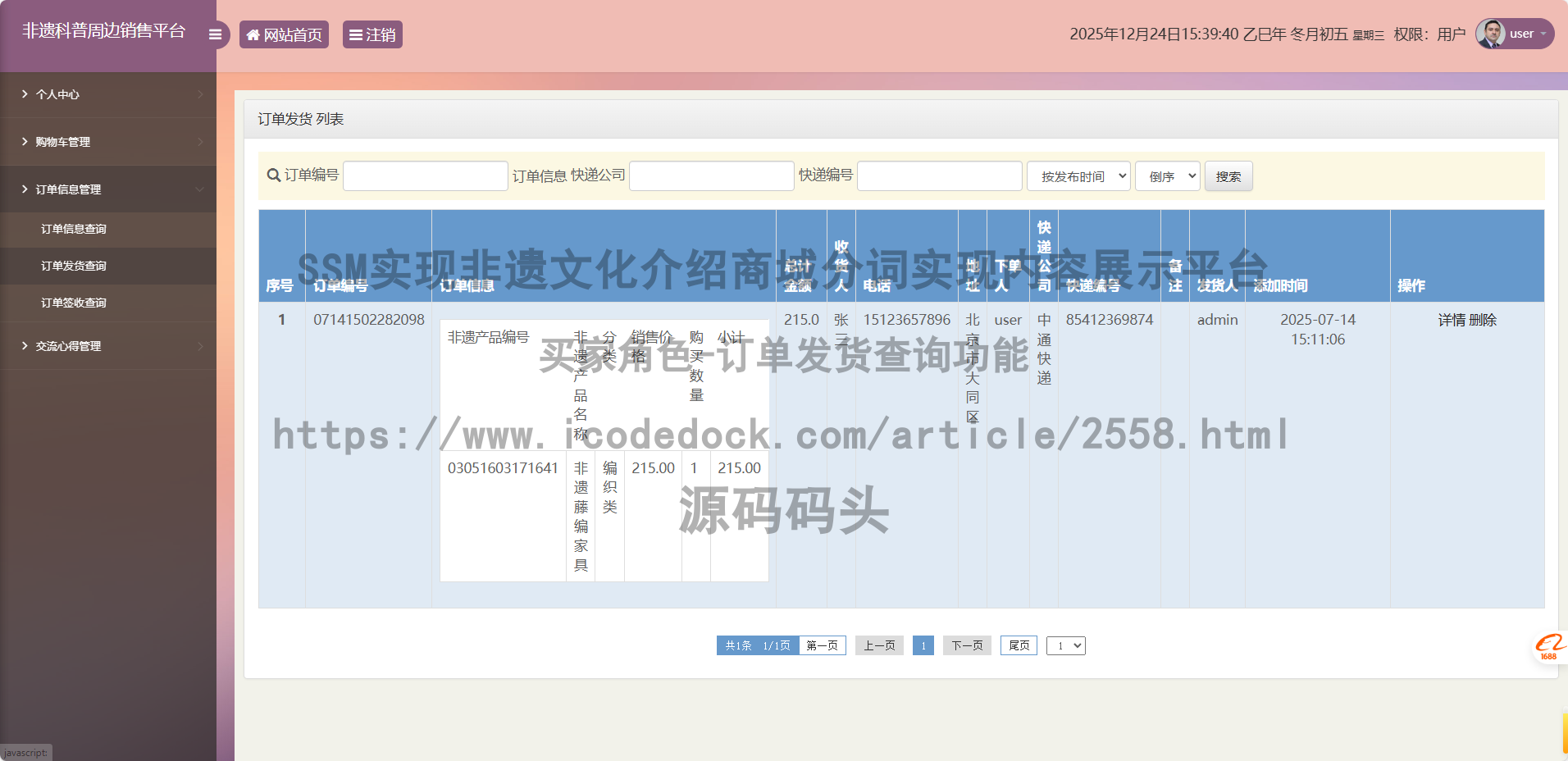The height and width of the screenshot is (761, 1568).
Task: Click the sidebar collapse hamburger icon
Action: pyautogui.click(x=215, y=34)
